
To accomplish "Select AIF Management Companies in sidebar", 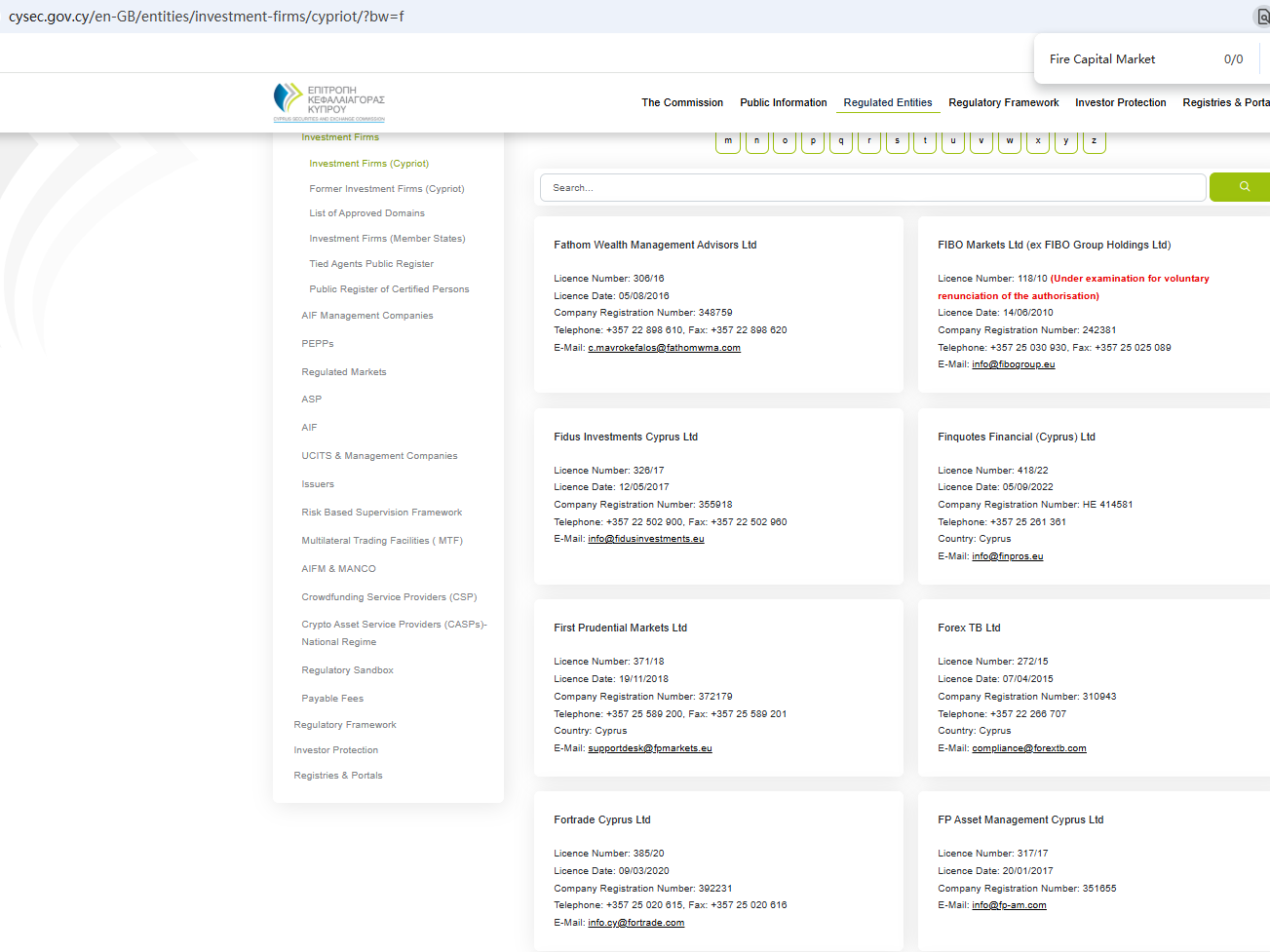I will pyautogui.click(x=366, y=316).
